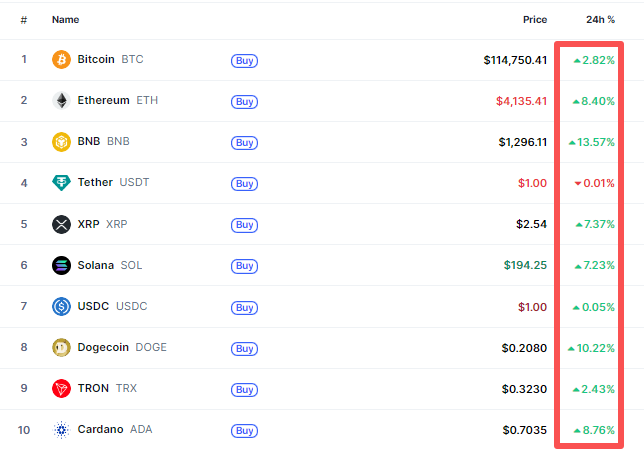This screenshot has width=644, height=450.
Task: Click the Cardano dotted logo icon
Action: (62, 429)
